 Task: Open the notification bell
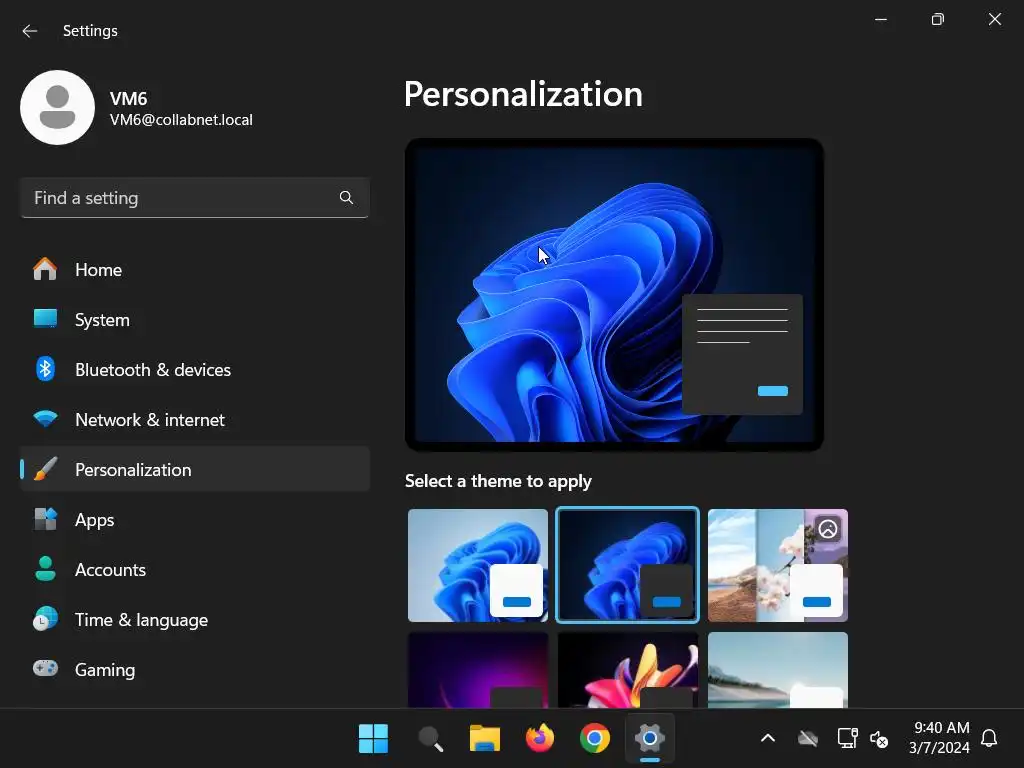(x=989, y=738)
